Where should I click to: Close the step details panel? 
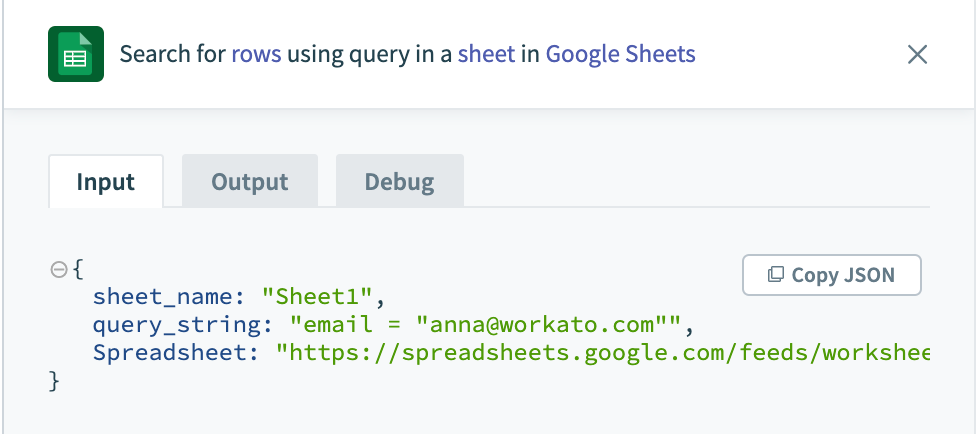coord(917,54)
